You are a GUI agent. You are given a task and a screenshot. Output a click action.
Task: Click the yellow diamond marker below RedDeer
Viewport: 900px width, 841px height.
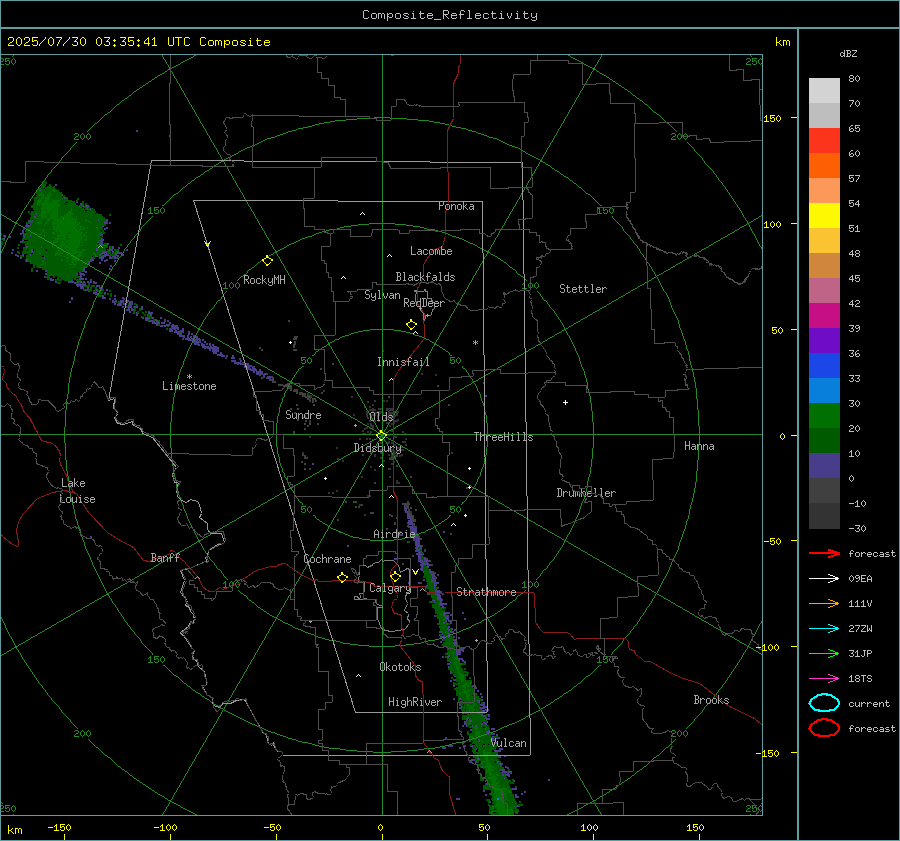[x=411, y=325]
